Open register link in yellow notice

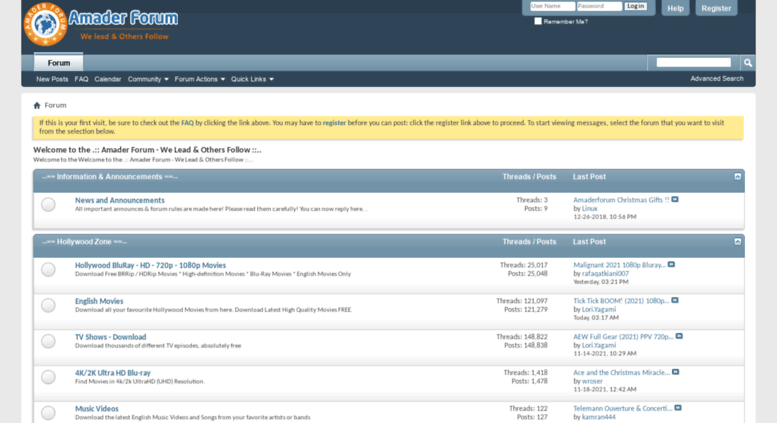point(334,123)
